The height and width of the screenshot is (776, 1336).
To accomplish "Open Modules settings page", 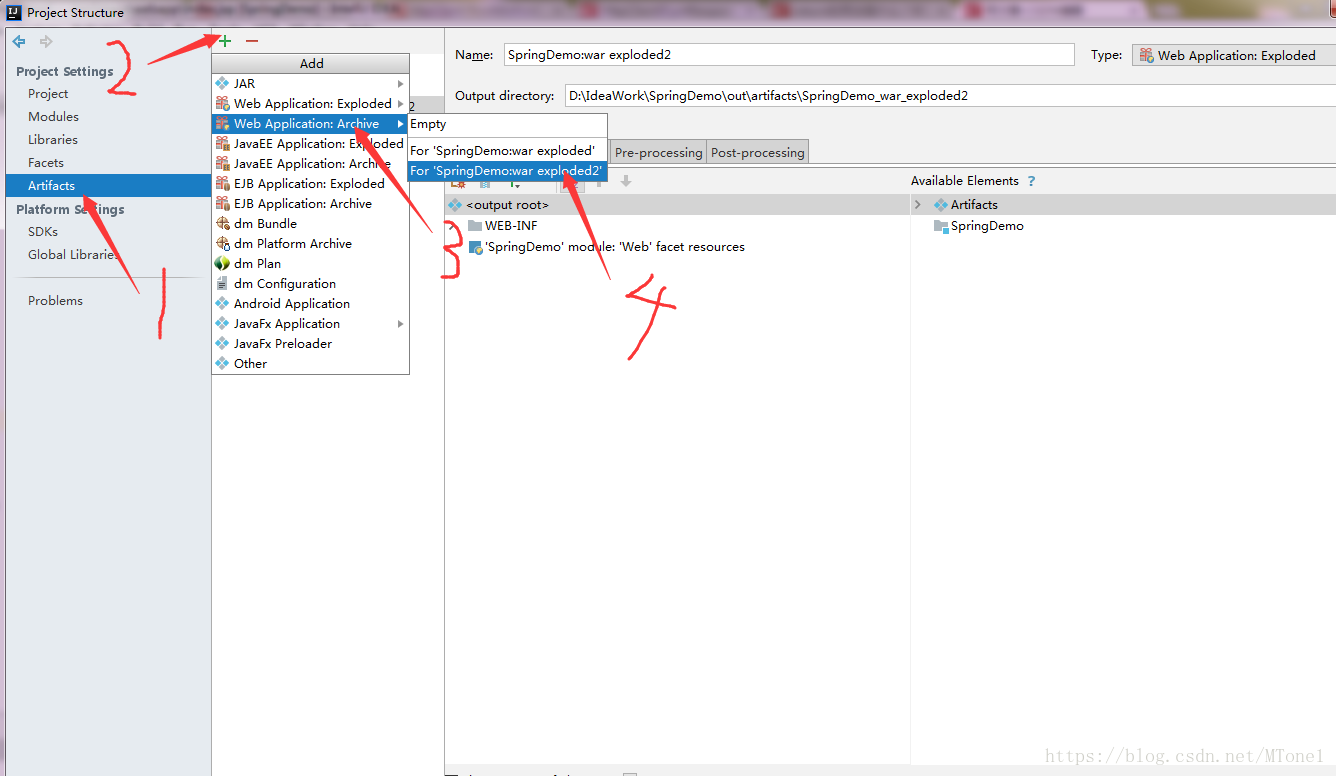I will coord(53,116).
